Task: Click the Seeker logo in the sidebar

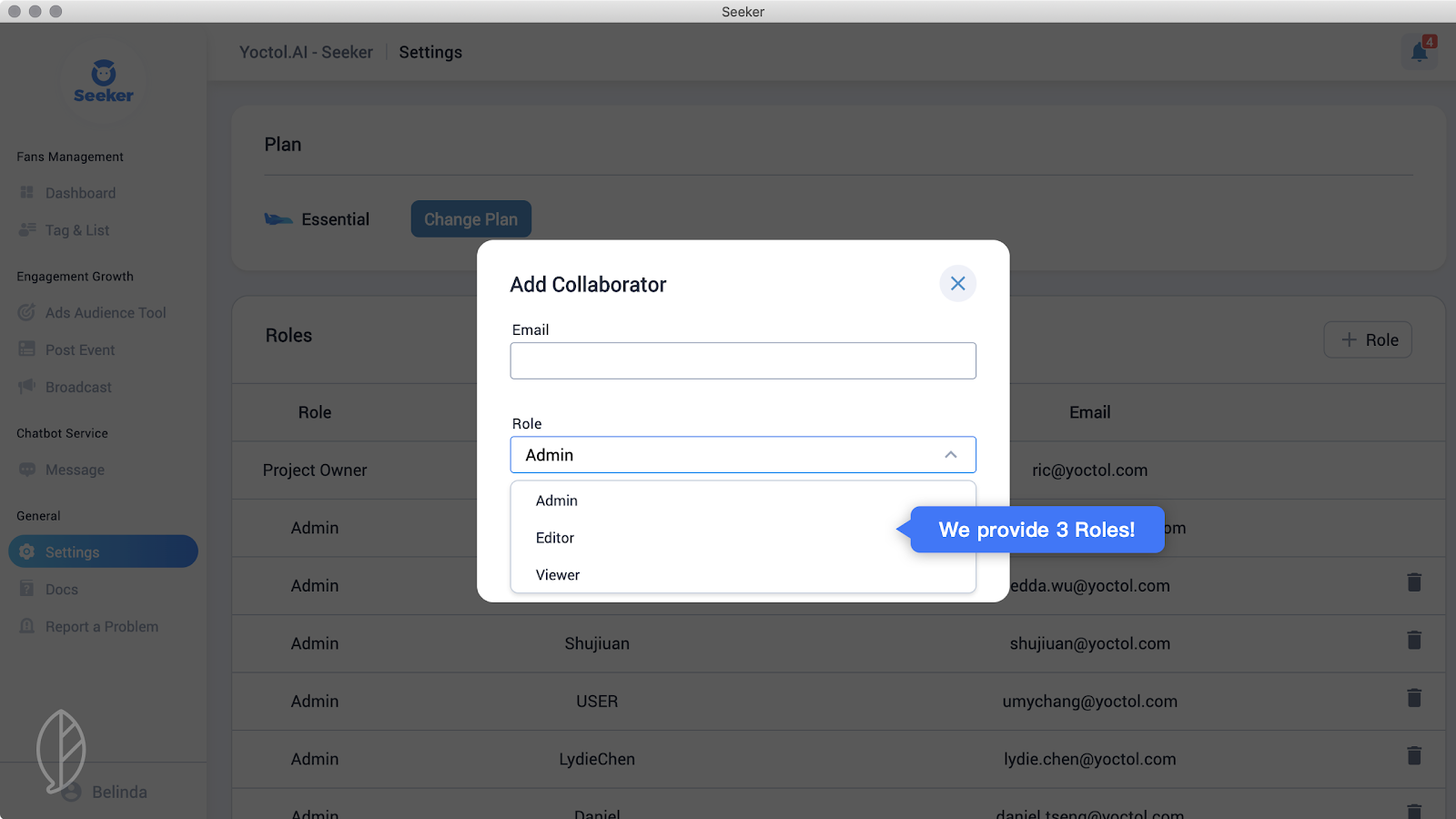Action: (104, 82)
